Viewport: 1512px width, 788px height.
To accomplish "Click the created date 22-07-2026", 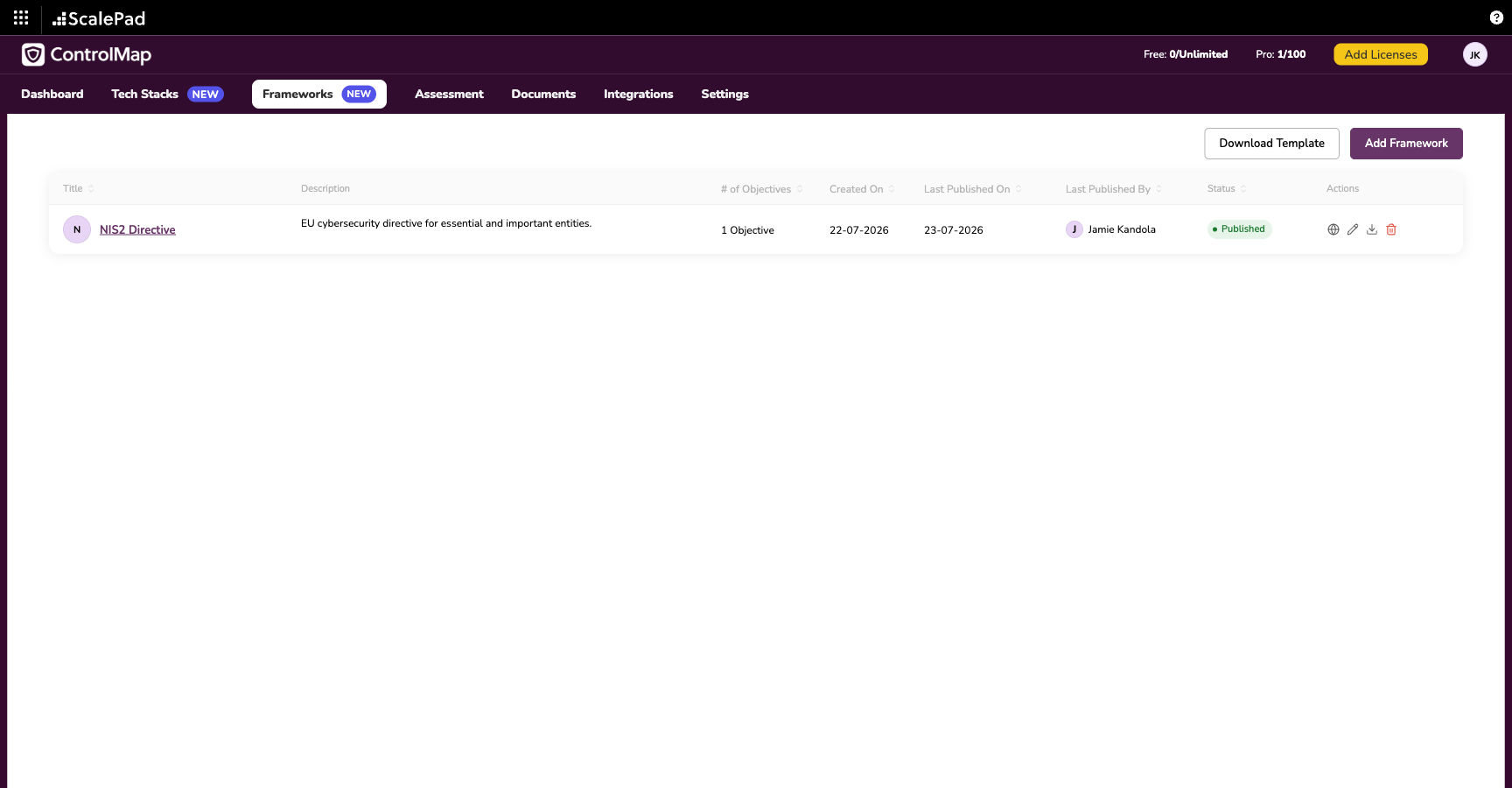I will [x=859, y=230].
